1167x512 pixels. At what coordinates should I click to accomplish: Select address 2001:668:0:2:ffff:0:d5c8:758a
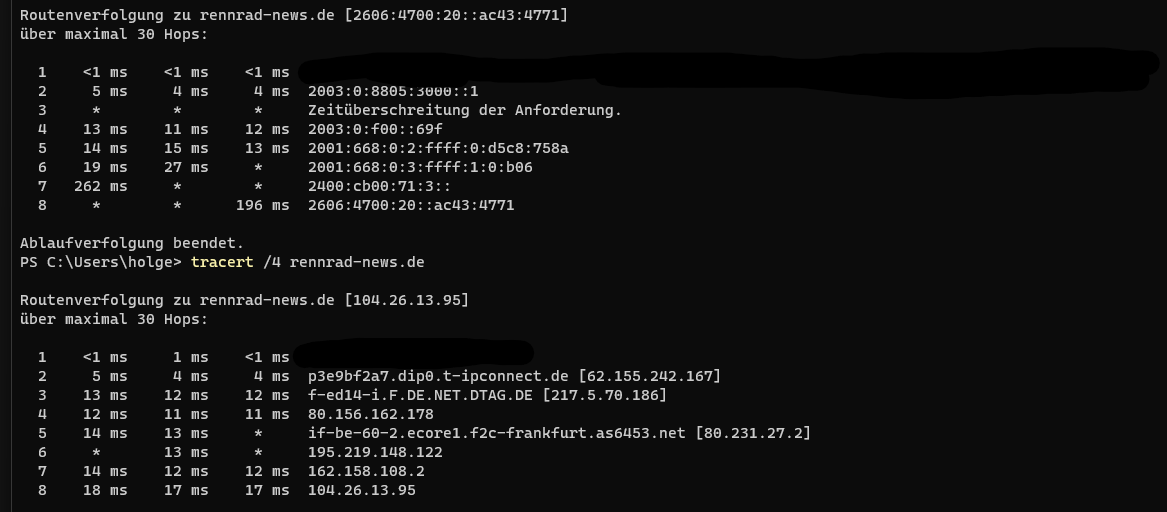[x=438, y=148]
